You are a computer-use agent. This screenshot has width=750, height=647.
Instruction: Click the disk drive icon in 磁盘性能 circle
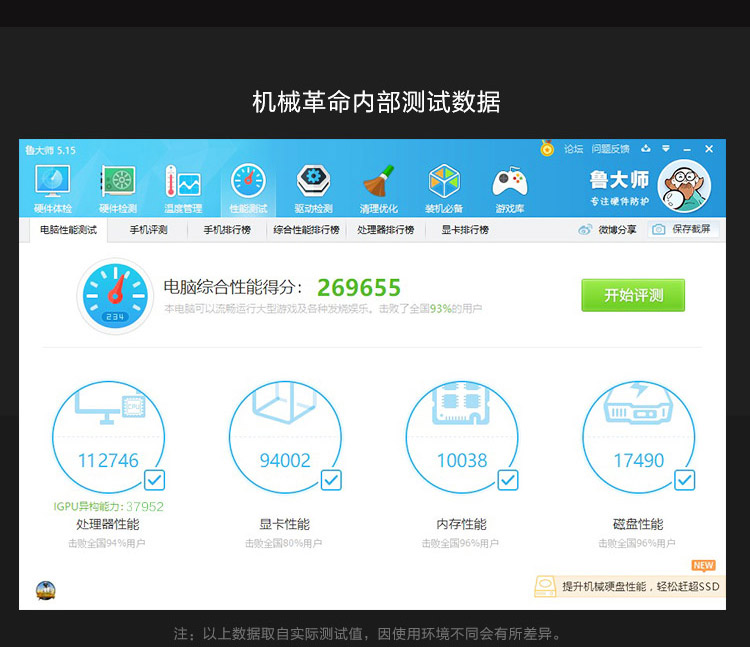638,403
